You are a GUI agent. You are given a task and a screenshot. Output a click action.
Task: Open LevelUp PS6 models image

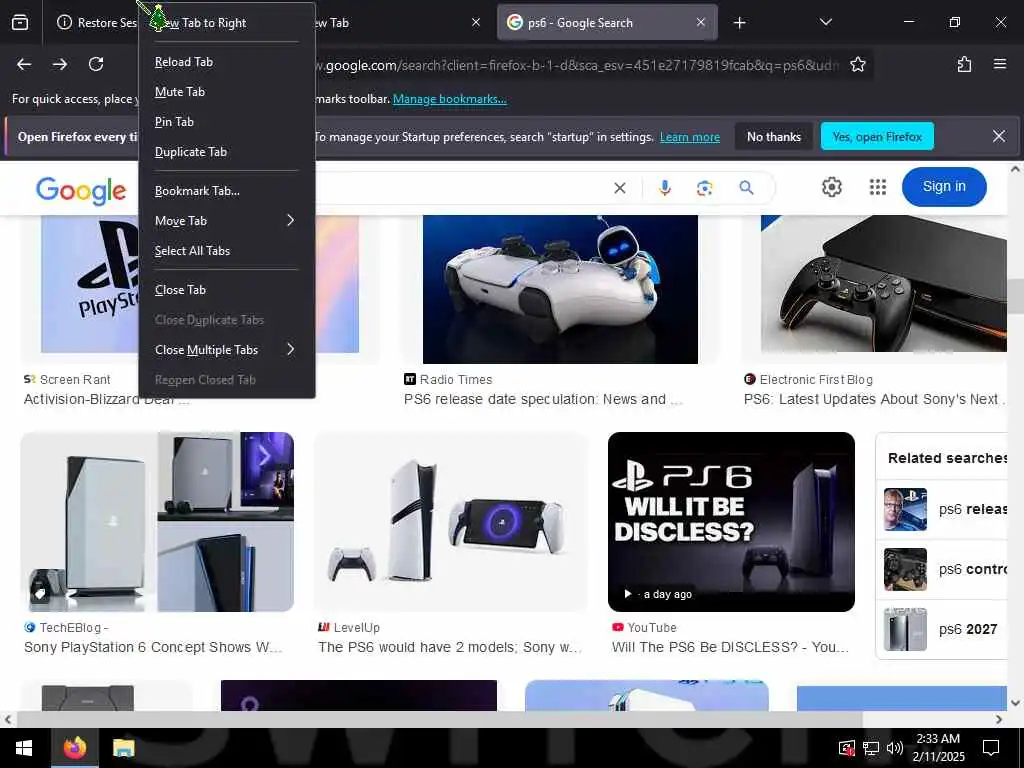tap(451, 522)
